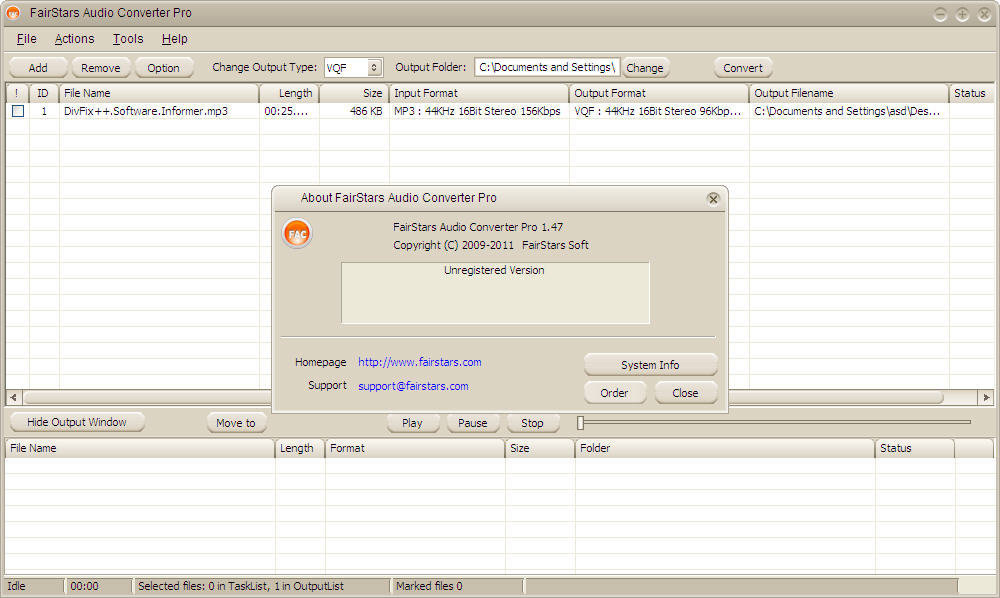
Task: Click the Length column header in task list
Action: pyautogui.click(x=290, y=93)
